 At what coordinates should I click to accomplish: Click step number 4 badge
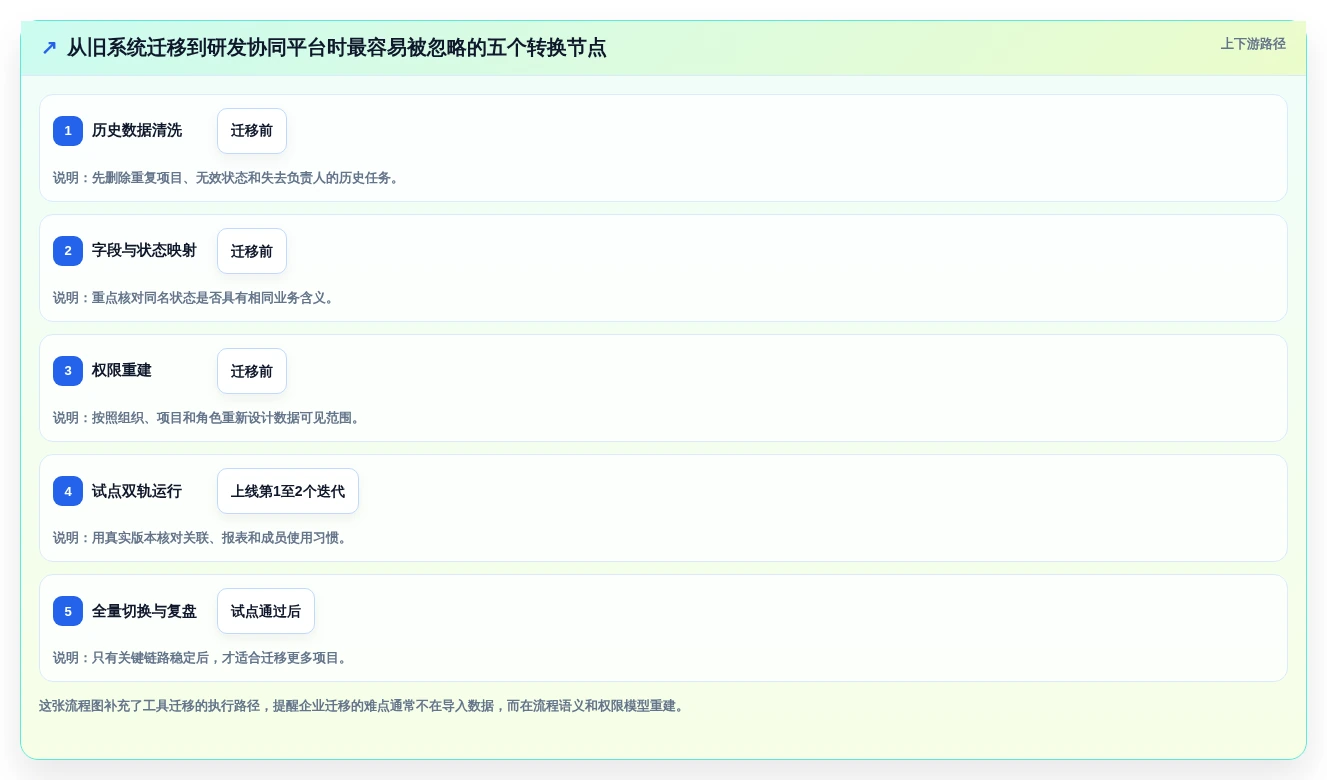(x=68, y=491)
